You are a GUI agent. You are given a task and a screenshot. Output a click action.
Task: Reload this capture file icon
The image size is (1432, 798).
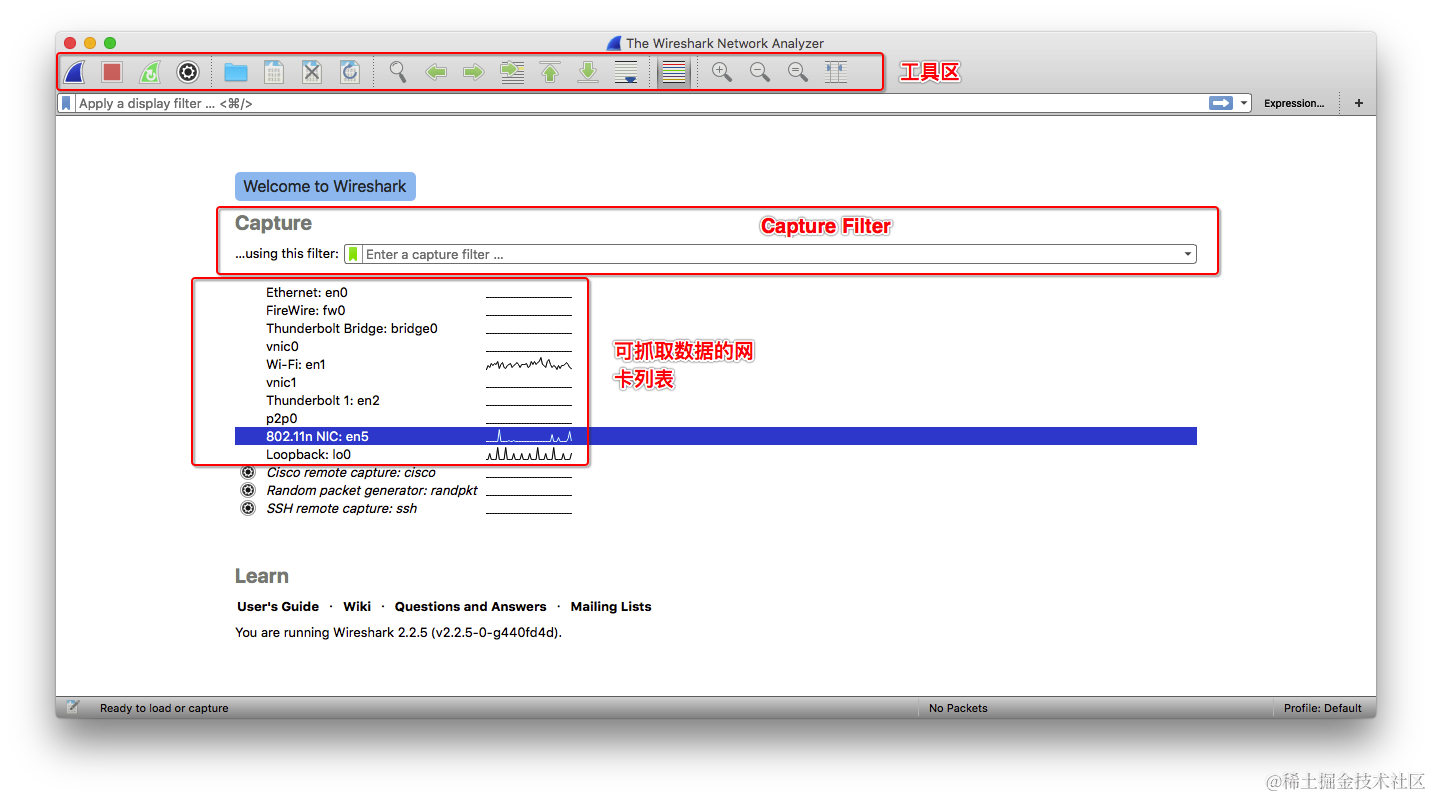click(350, 72)
